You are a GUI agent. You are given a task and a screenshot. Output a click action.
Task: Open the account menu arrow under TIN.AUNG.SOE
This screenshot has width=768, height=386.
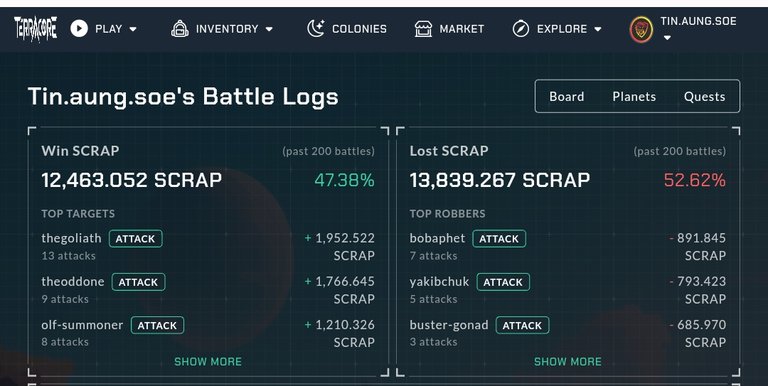coord(667,38)
